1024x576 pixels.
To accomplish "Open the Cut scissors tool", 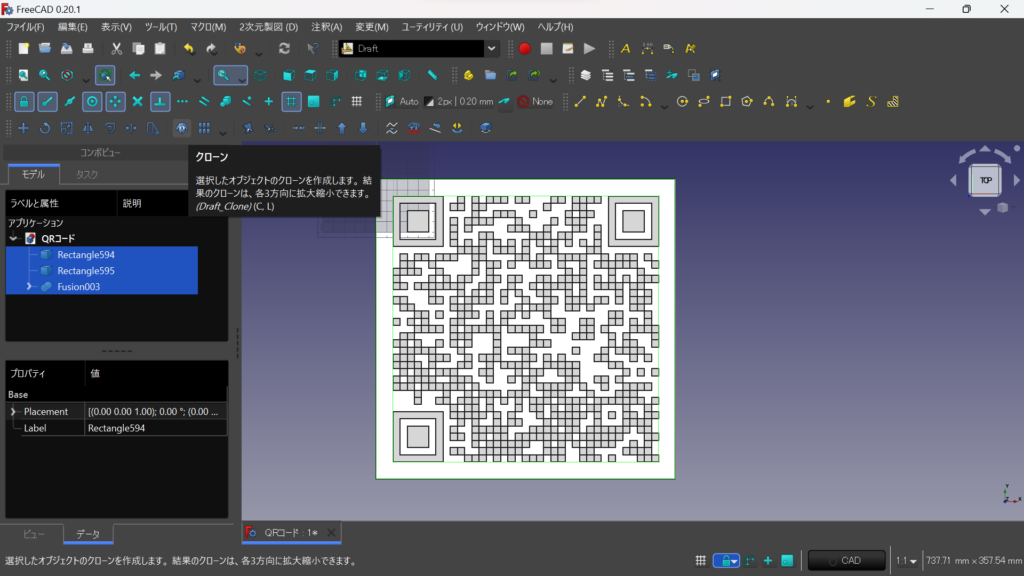I will tap(116, 48).
